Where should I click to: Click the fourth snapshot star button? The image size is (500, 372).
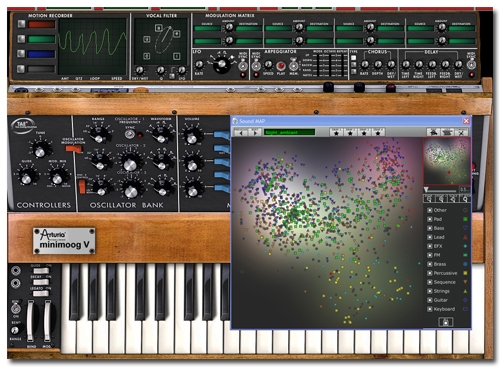pyautogui.click(x=378, y=132)
